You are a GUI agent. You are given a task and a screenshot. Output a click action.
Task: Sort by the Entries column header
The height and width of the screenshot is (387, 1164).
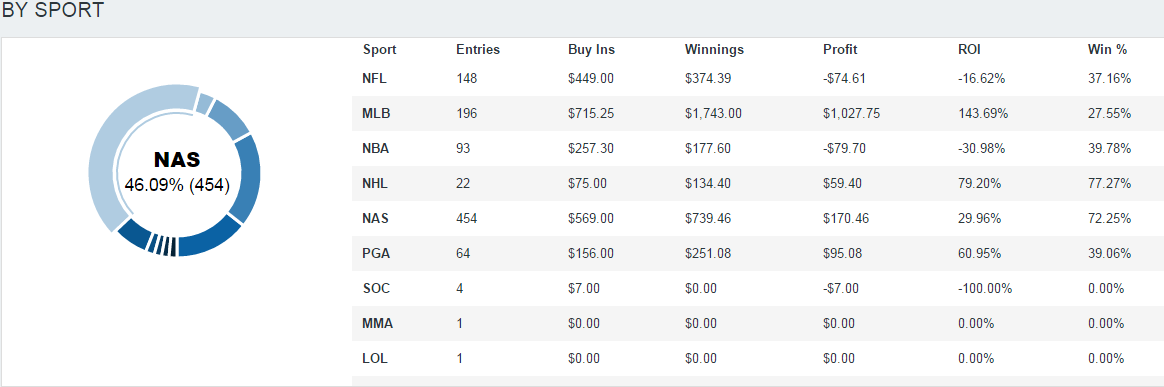click(478, 50)
